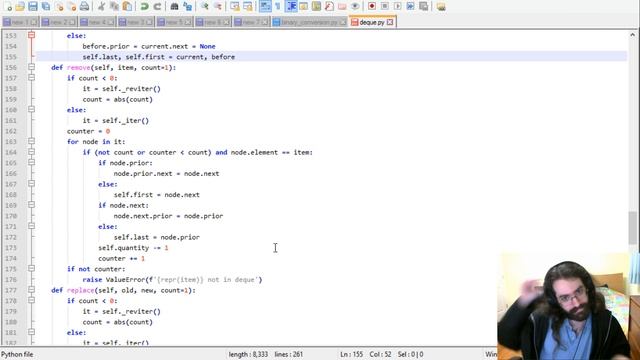Collapse if count fold at line 157
The width and height of the screenshot is (640, 360).
[31, 78]
